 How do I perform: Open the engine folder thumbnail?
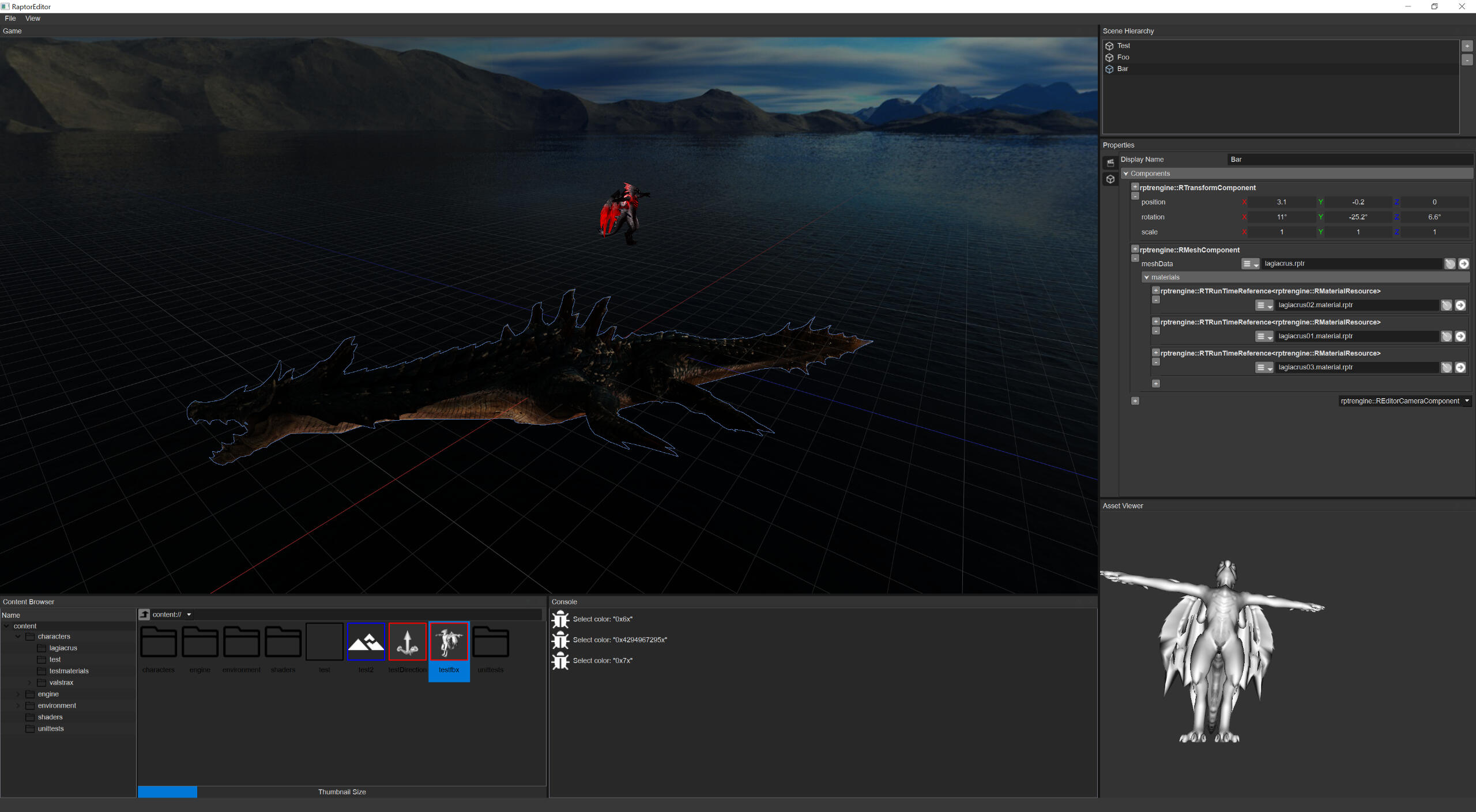click(x=200, y=648)
